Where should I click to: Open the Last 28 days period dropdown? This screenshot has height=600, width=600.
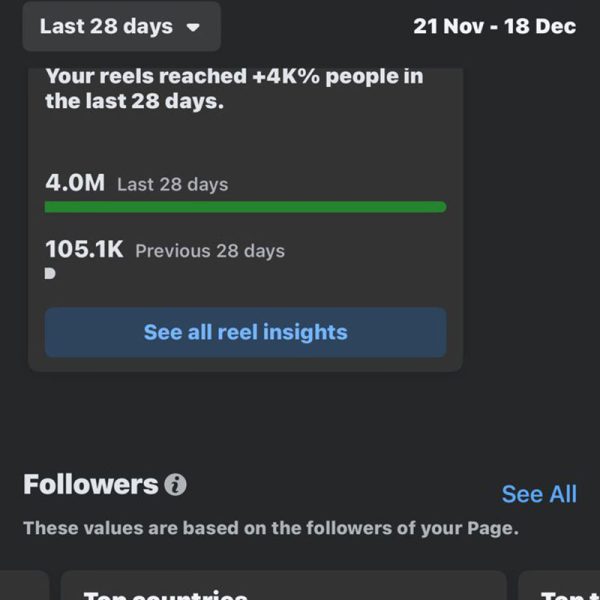(121, 26)
